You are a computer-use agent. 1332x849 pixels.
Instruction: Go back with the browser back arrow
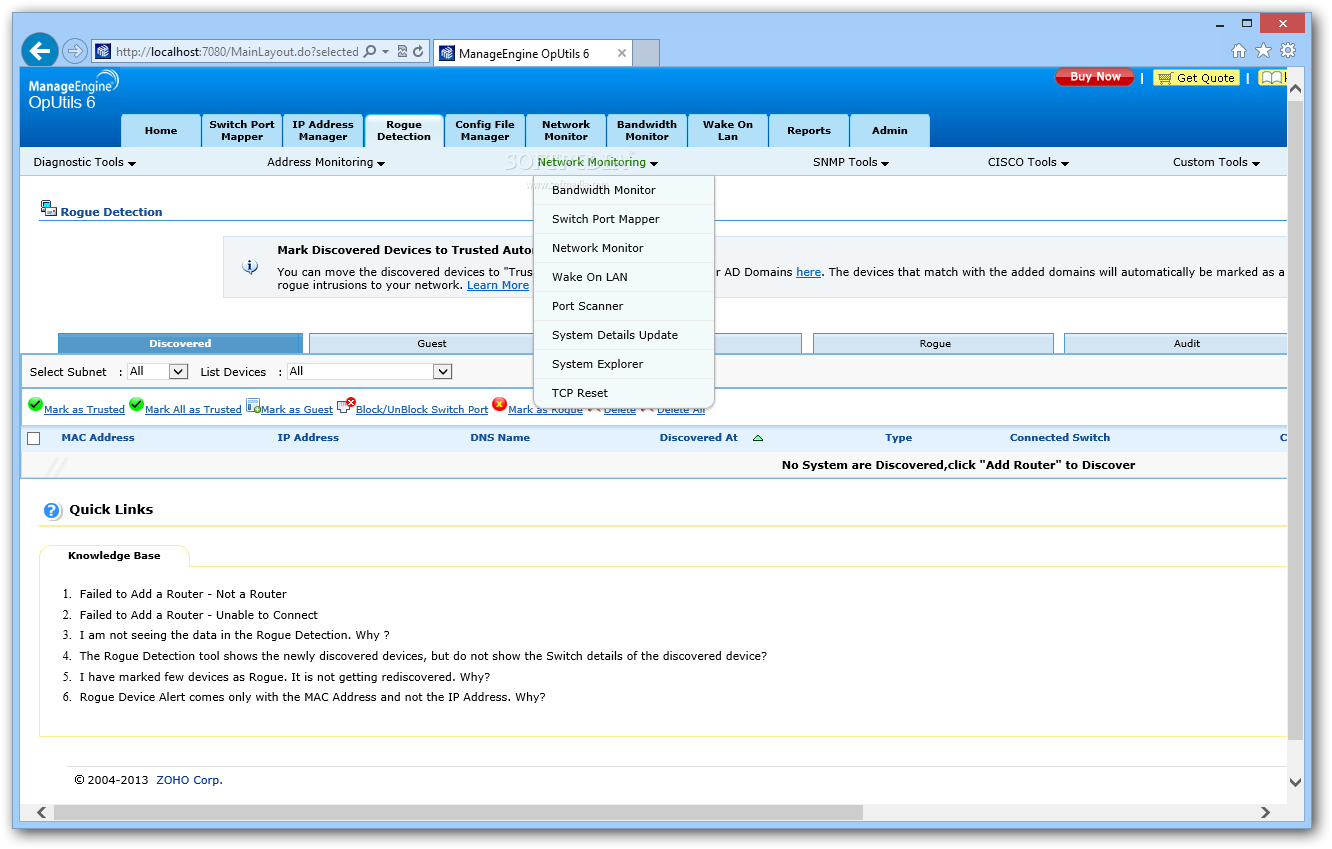tap(40, 50)
